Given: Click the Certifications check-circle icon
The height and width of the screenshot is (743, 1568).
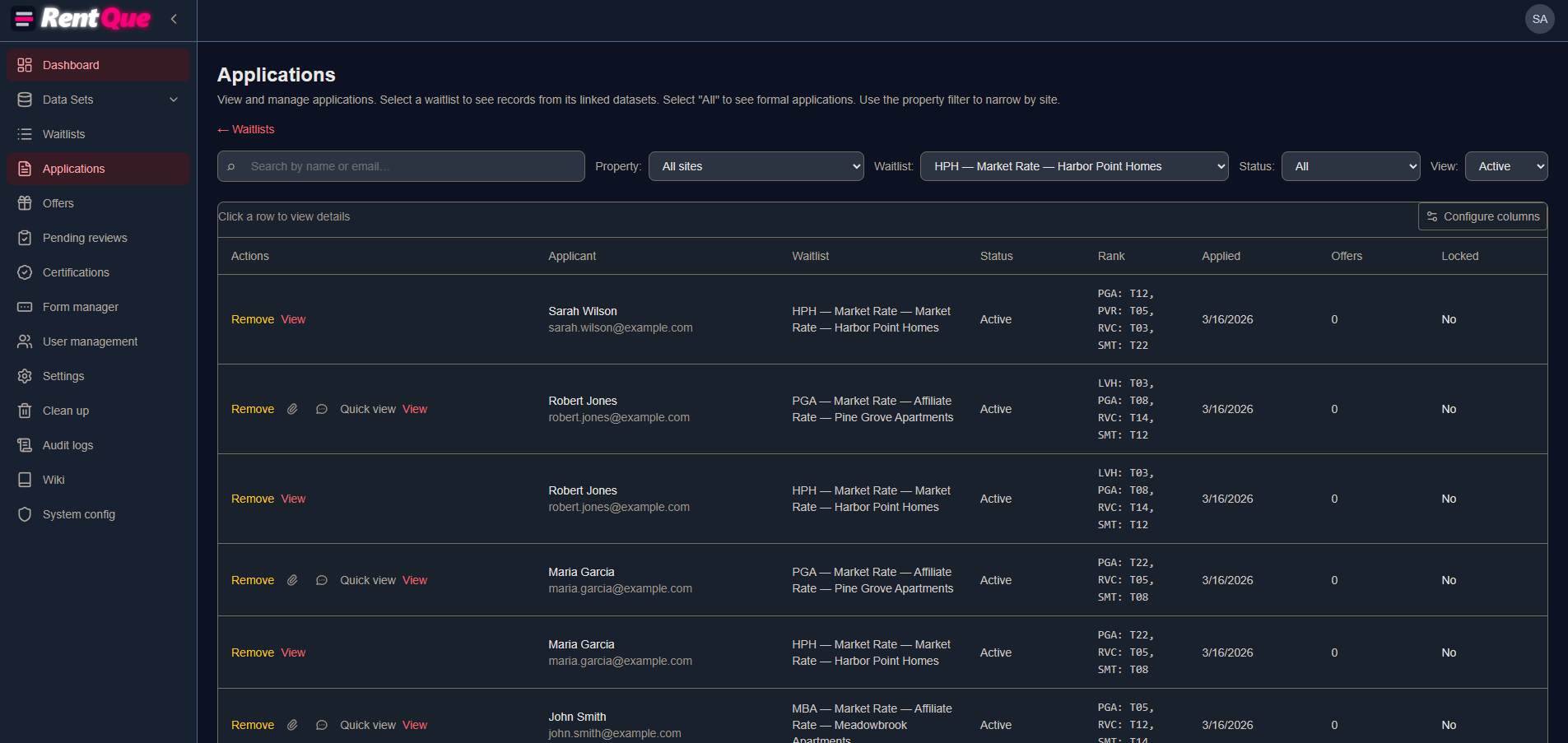Looking at the screenshot, I should click(x=25, y=272).
